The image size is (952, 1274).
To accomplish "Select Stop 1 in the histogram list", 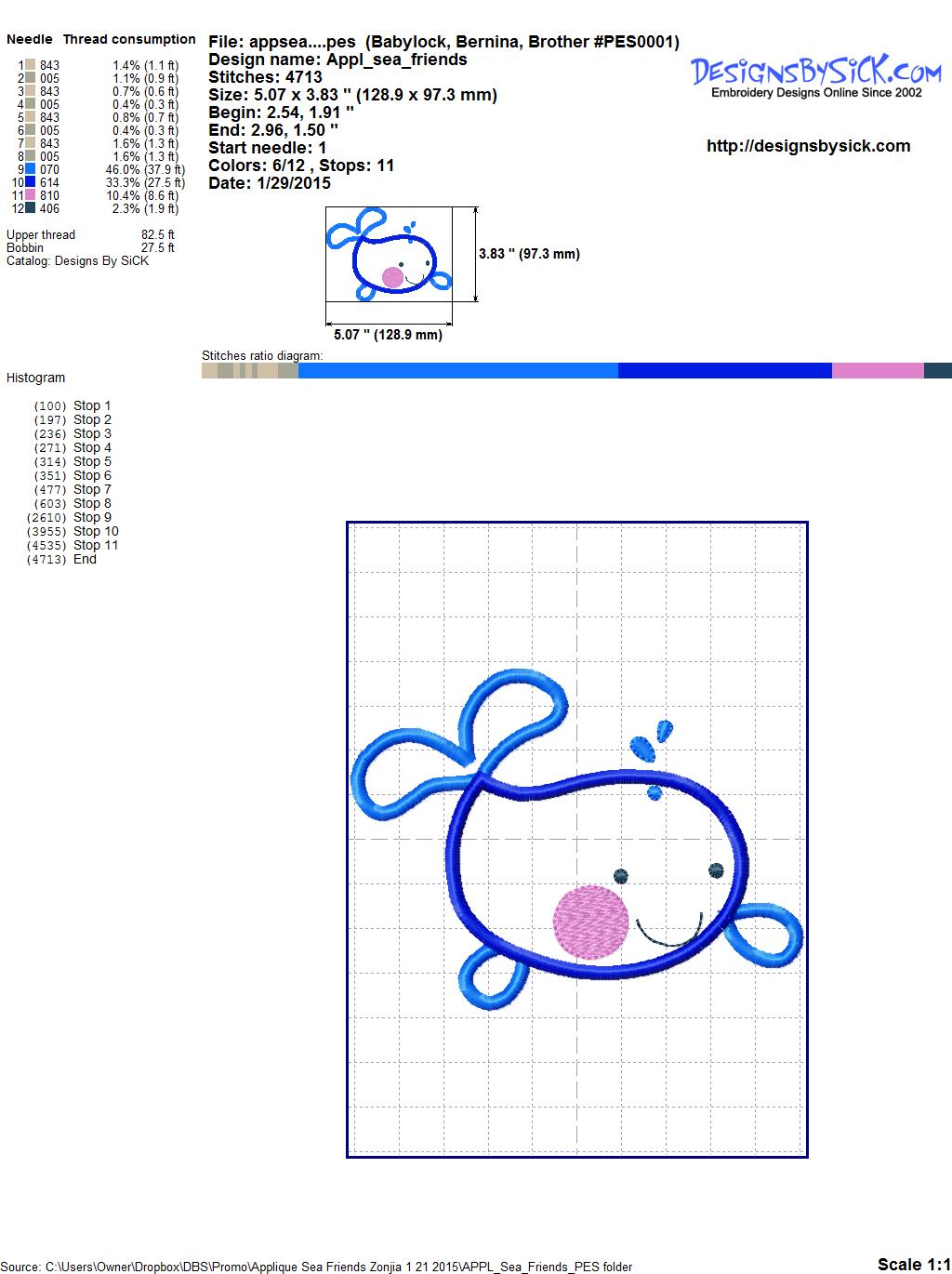I will coord(91,405).
